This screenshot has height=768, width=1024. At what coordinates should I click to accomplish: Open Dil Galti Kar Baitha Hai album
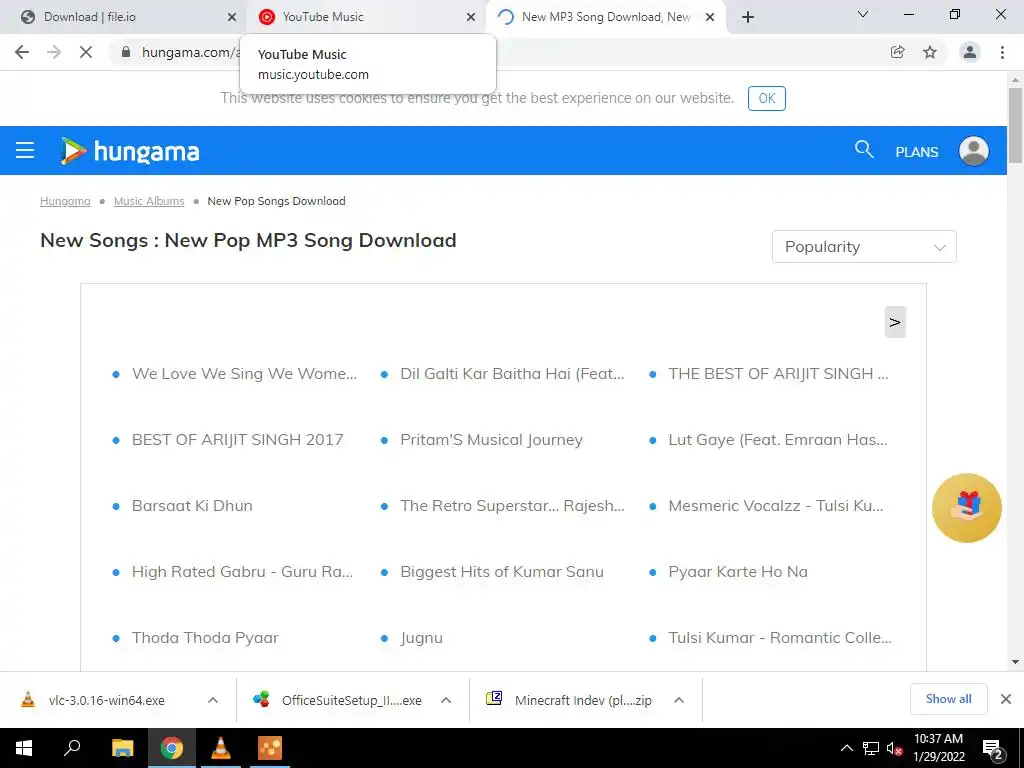tap(512, 374)
